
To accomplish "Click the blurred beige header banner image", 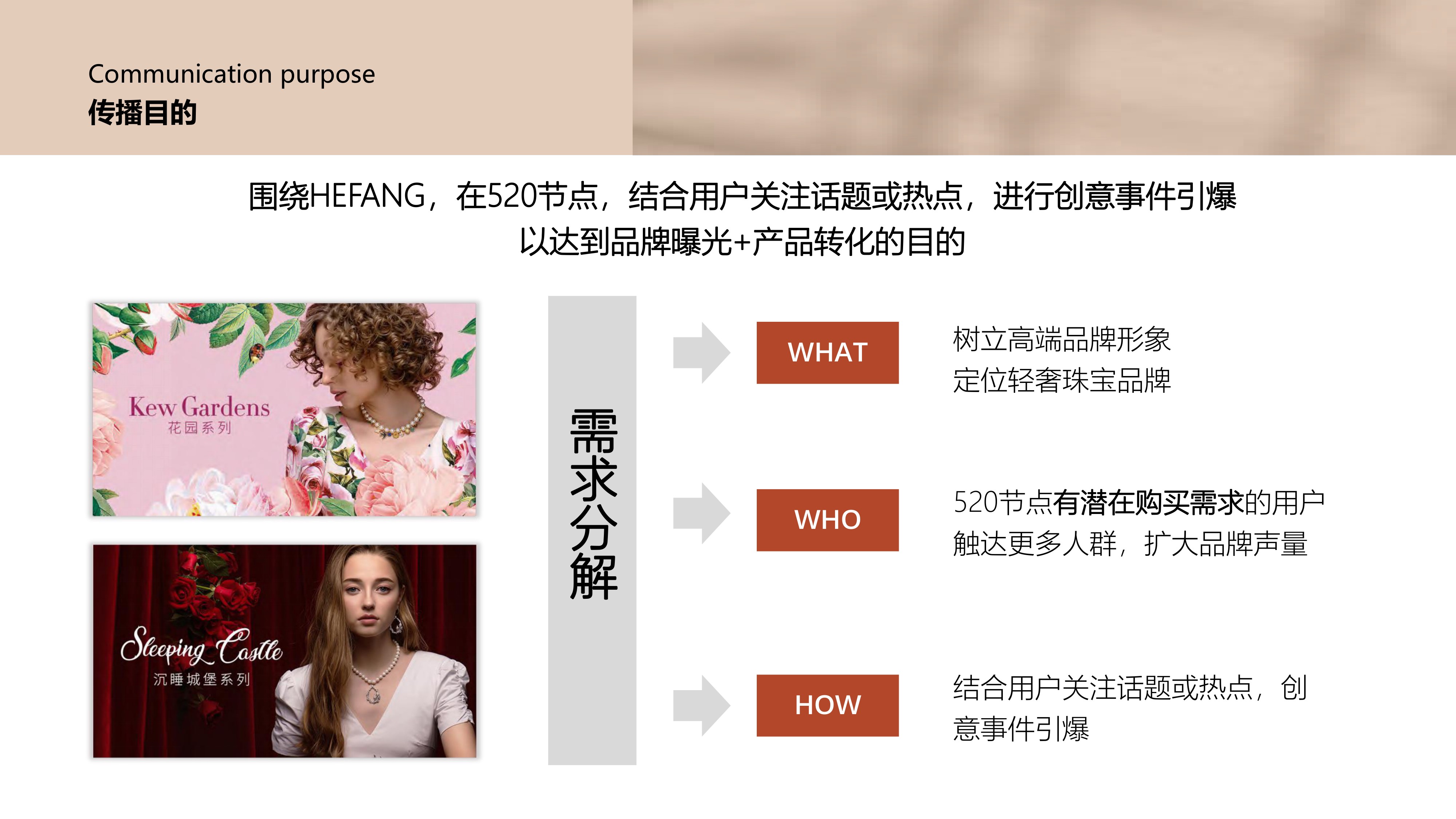I will tap(1044, 78).
